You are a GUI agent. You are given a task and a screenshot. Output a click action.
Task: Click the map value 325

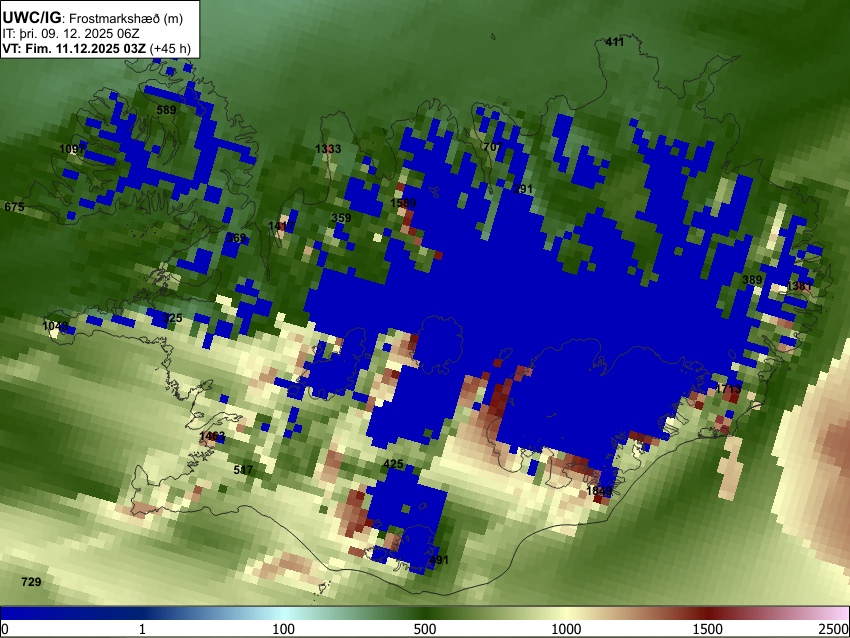click(x=172, y=318)
